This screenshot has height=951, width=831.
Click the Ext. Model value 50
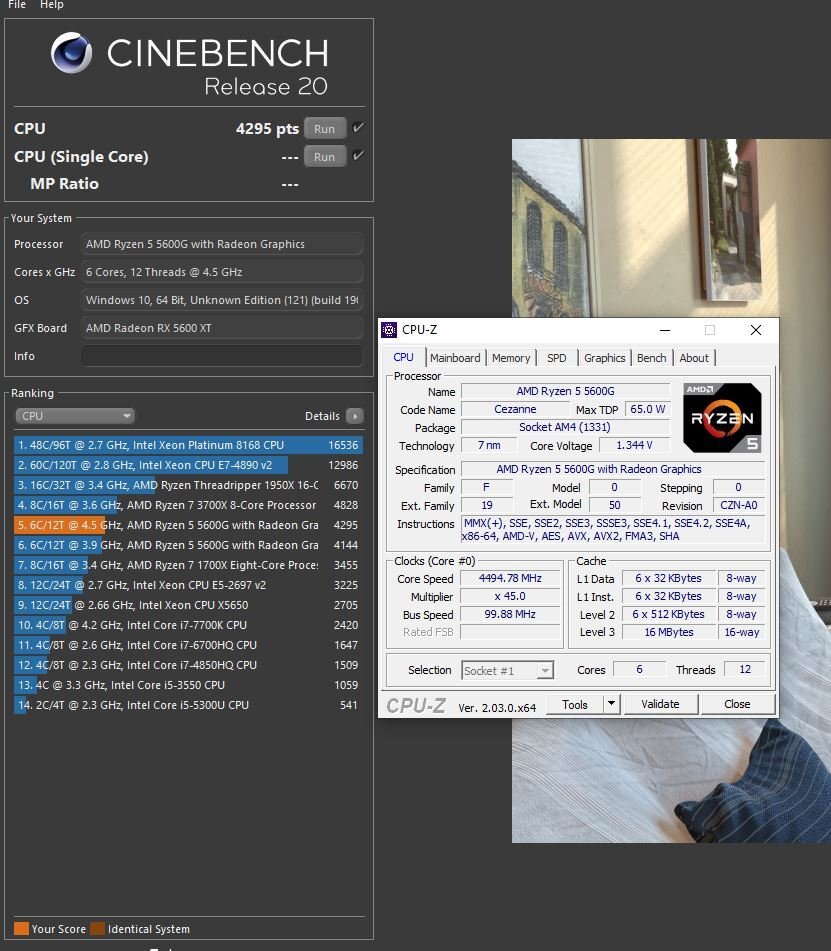point(614,505)
